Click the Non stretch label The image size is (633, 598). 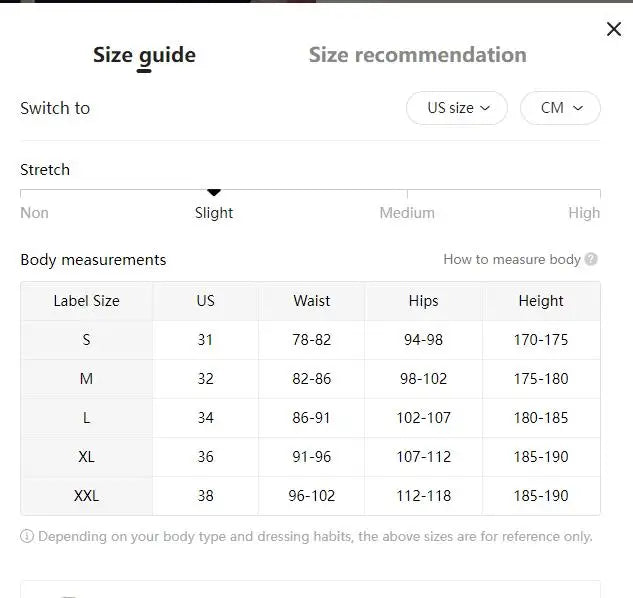tap(34, 213)
